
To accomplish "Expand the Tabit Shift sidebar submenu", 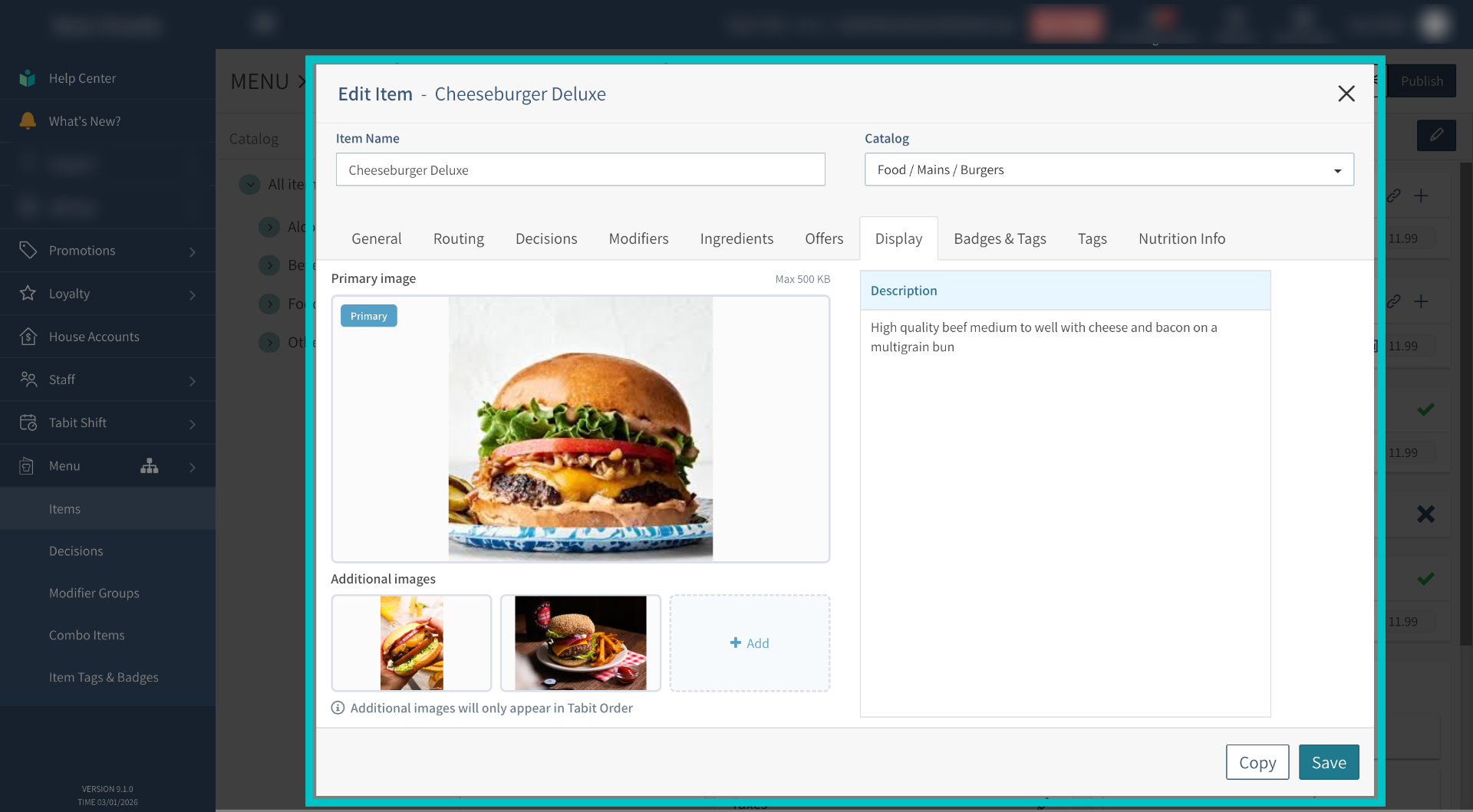I will tap(192, 423).
